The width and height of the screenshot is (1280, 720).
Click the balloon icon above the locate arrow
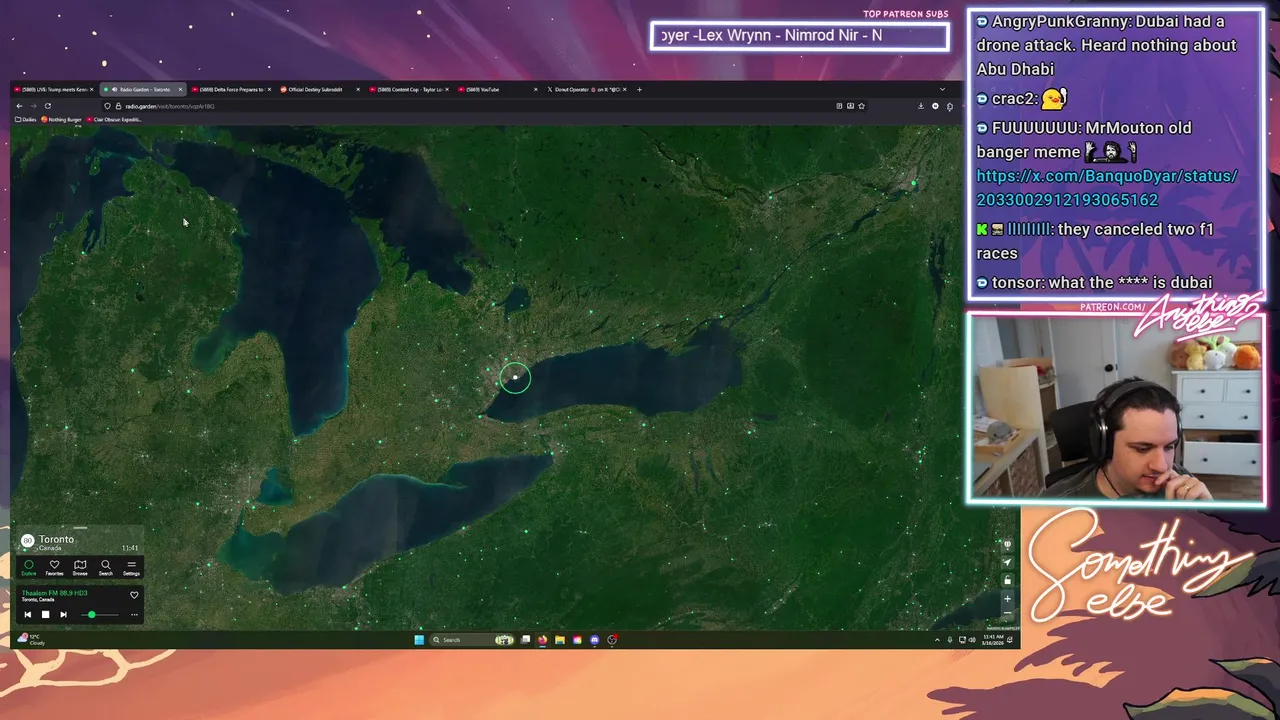coord(1008,545)
